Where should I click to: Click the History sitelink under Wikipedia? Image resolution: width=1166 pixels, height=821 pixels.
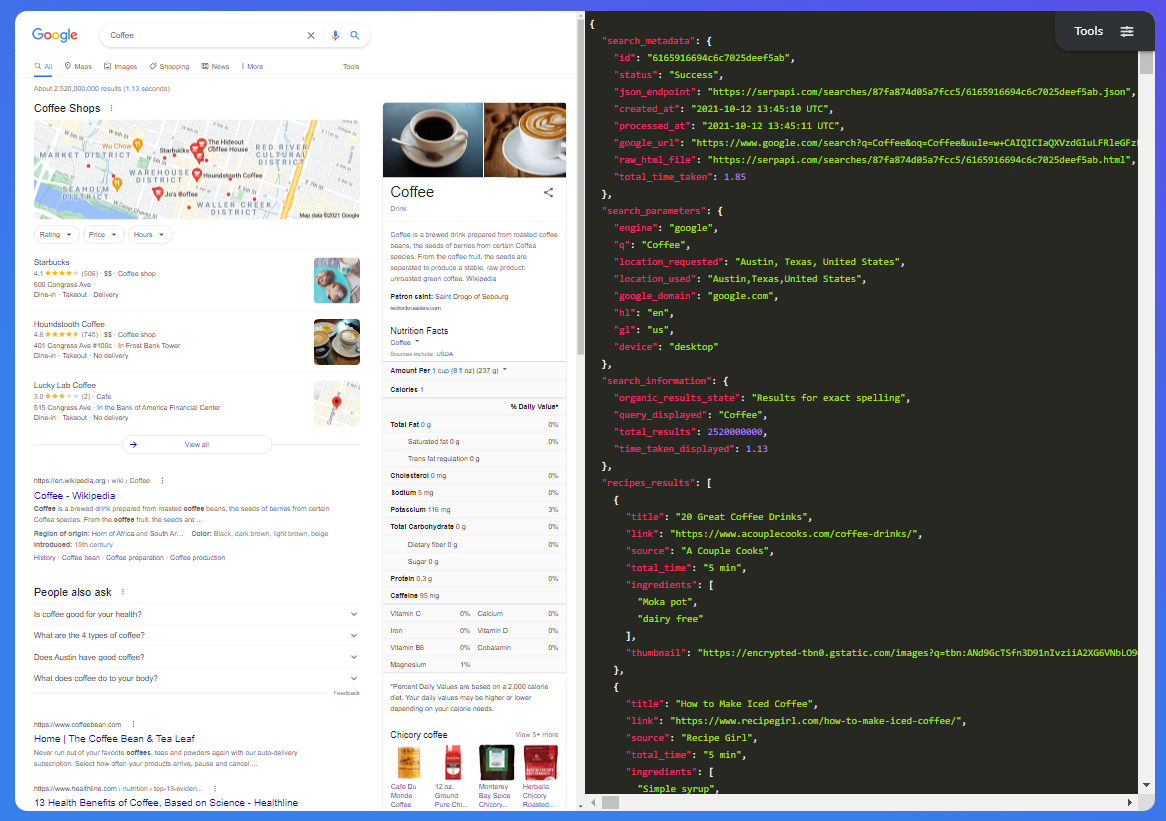(44, 558)
